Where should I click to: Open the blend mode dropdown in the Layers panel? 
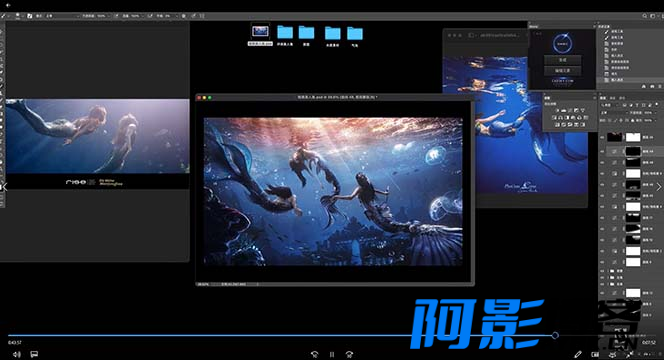pyautogui.click(x=614, y=113)
